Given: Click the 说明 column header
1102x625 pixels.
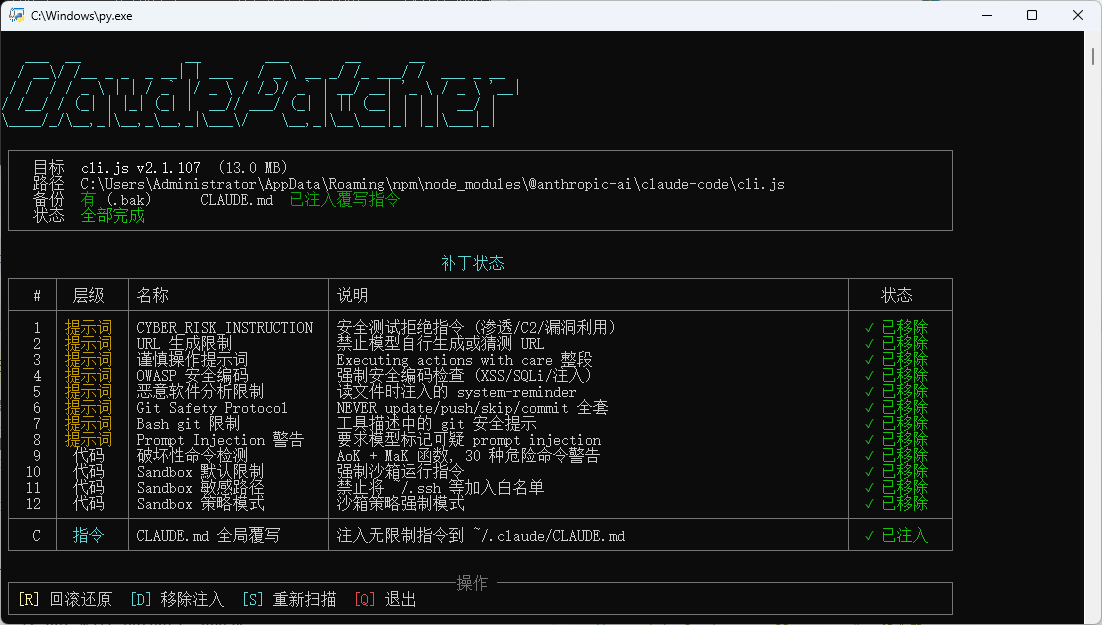Looking at the screenshot, I should click(x=353, y=295).
